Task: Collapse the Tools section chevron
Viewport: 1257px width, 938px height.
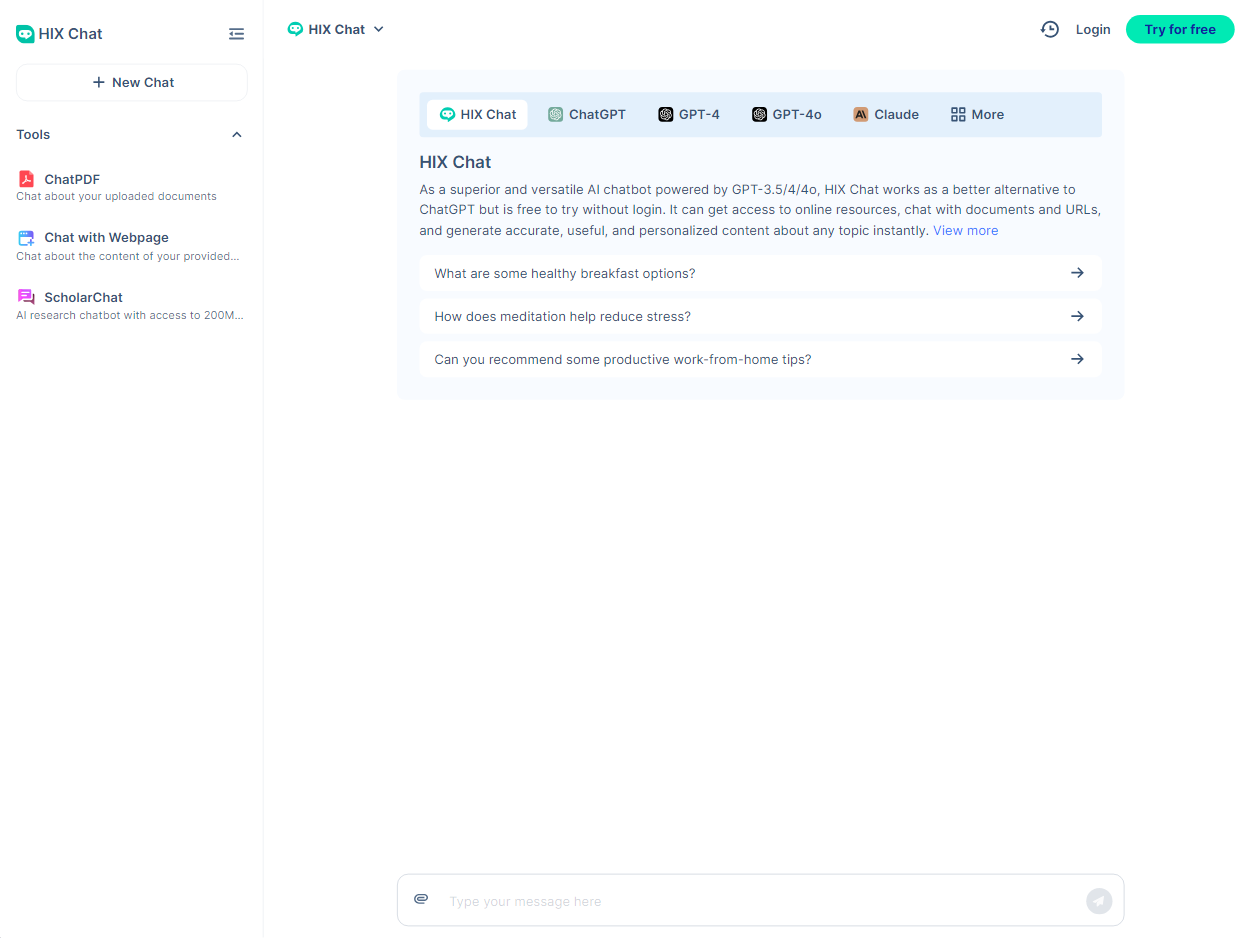Action: click(x=237, y=135)
